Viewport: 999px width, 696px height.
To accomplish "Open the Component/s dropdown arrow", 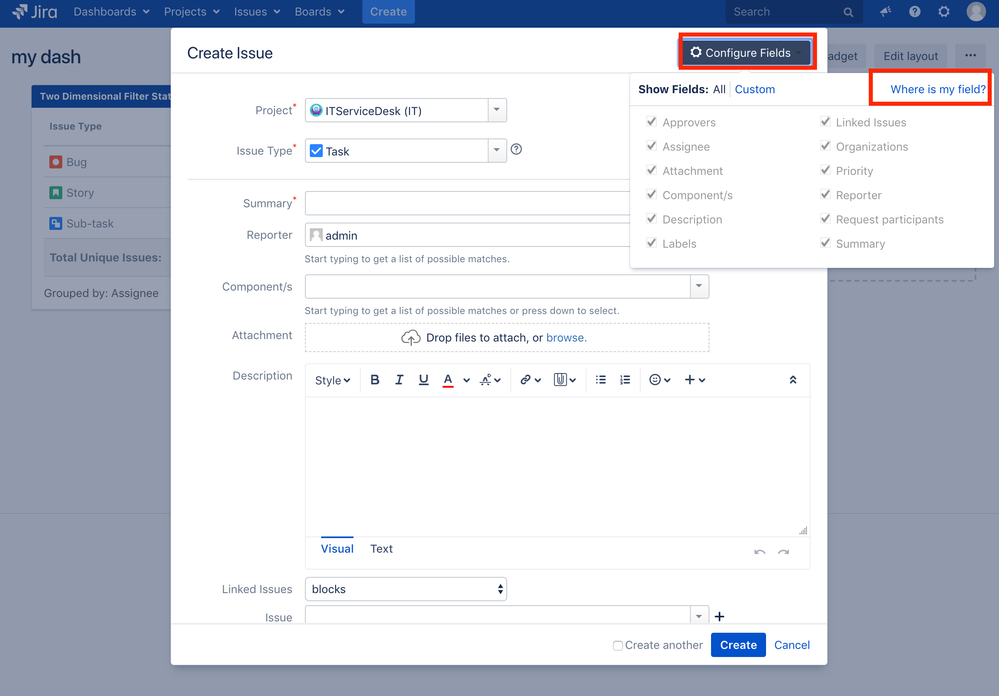I will tap(699, 286).
